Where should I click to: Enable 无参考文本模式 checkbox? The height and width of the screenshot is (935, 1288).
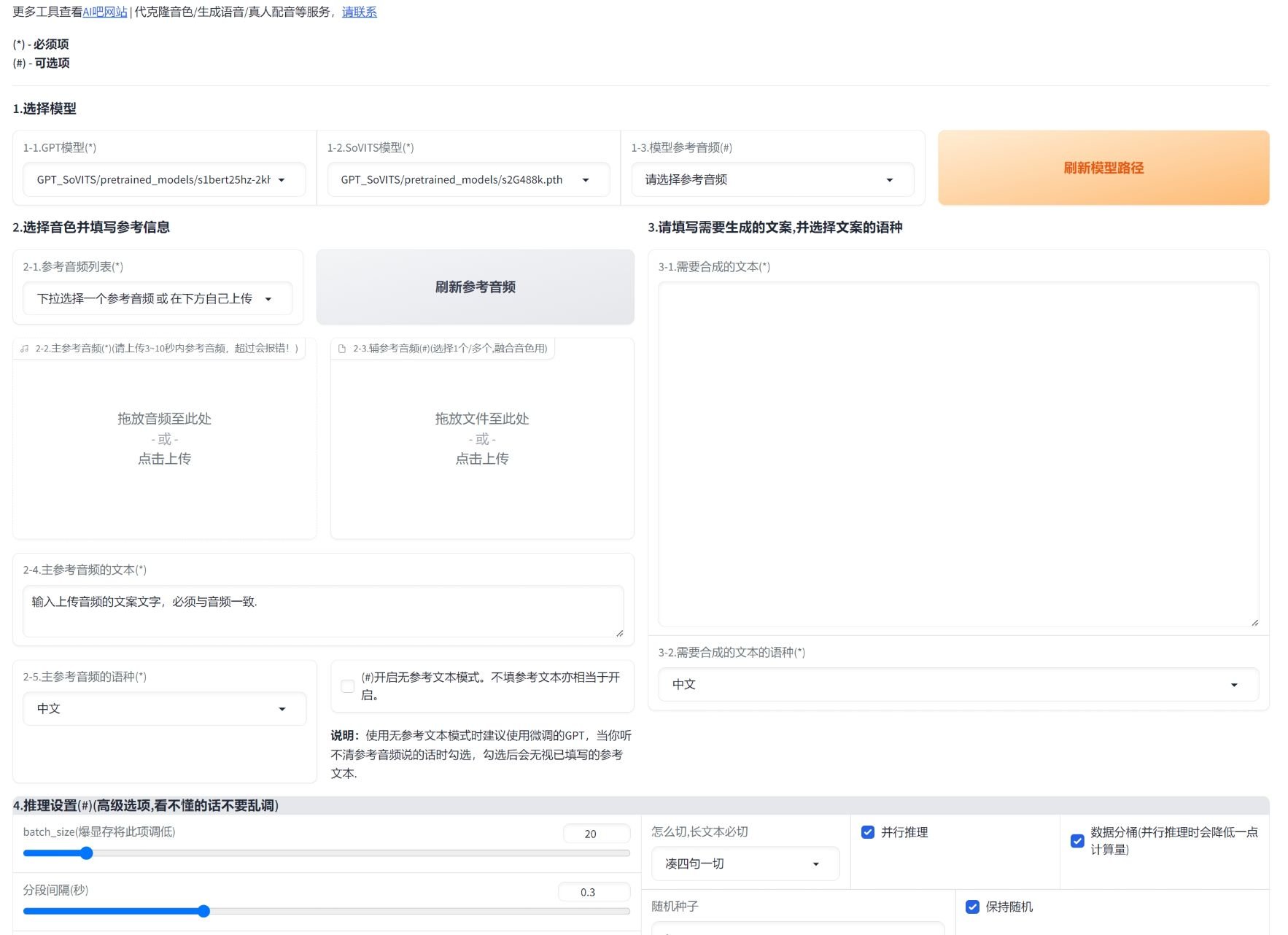tap(347, 686)
